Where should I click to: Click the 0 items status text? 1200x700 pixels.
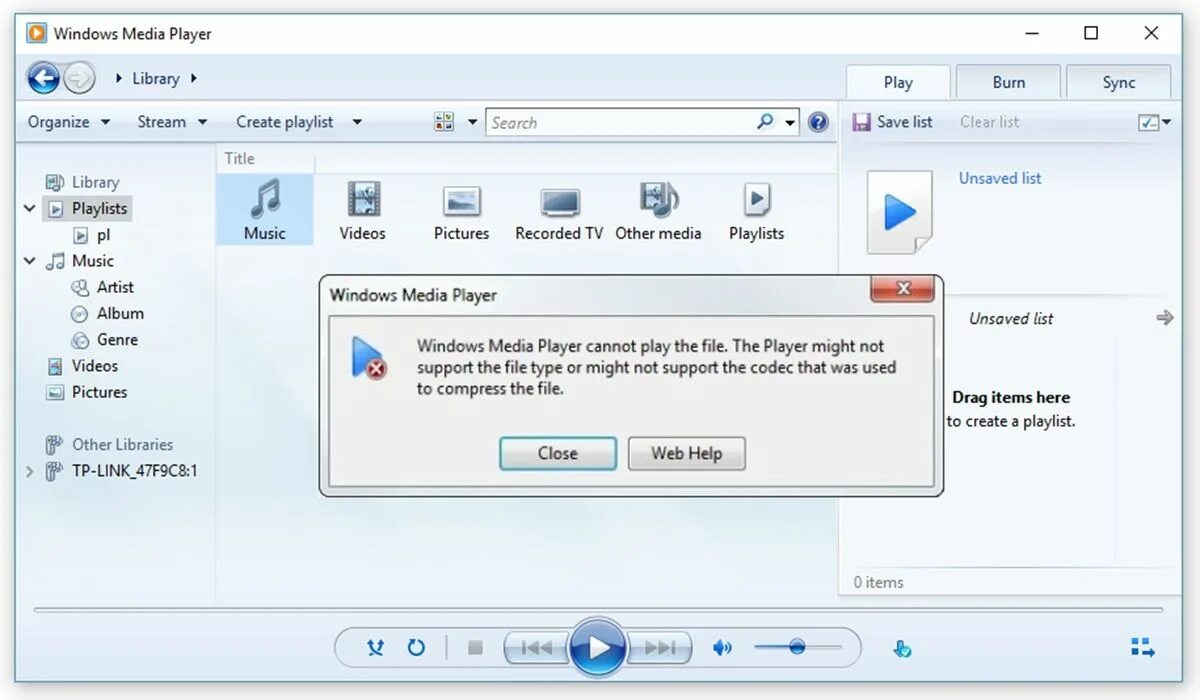pyautogui.click(x=878, y=582)
